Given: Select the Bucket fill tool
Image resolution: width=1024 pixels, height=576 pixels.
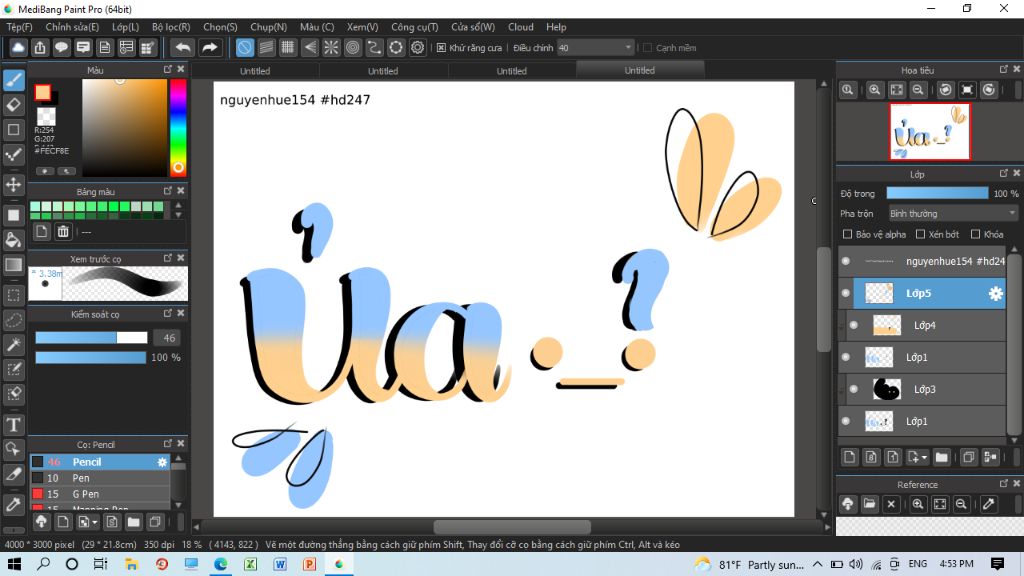Looking at the screenshot, I should (x=14, y=240).
